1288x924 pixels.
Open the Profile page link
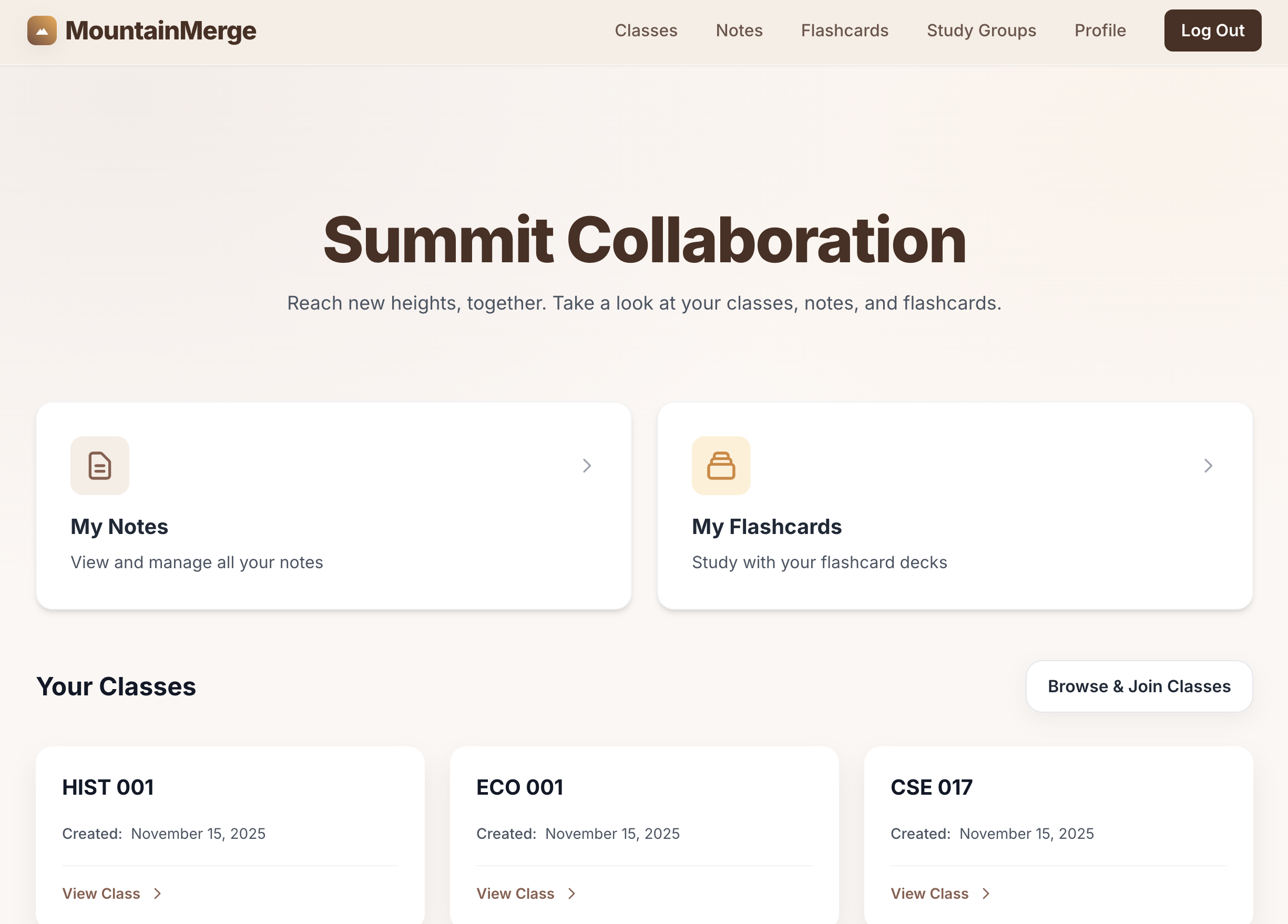(1099, 30)
